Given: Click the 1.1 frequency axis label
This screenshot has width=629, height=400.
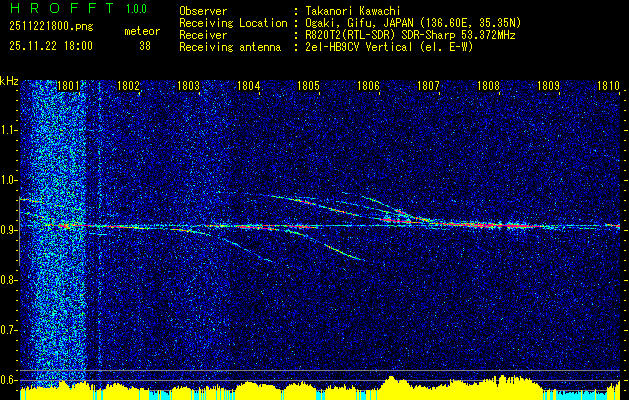Looking at the screenshot, I should click(x=9, y=130).
